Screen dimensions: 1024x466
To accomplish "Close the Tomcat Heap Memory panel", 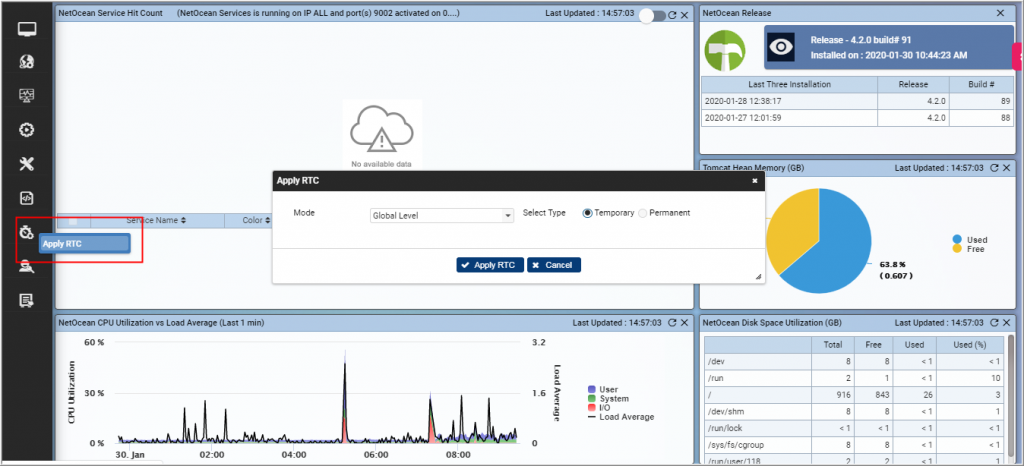I will (1007, 168).
